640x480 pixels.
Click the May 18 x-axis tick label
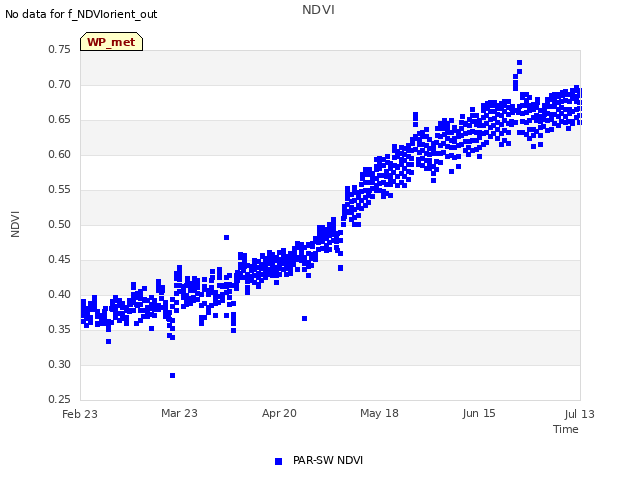coord(379,413)
